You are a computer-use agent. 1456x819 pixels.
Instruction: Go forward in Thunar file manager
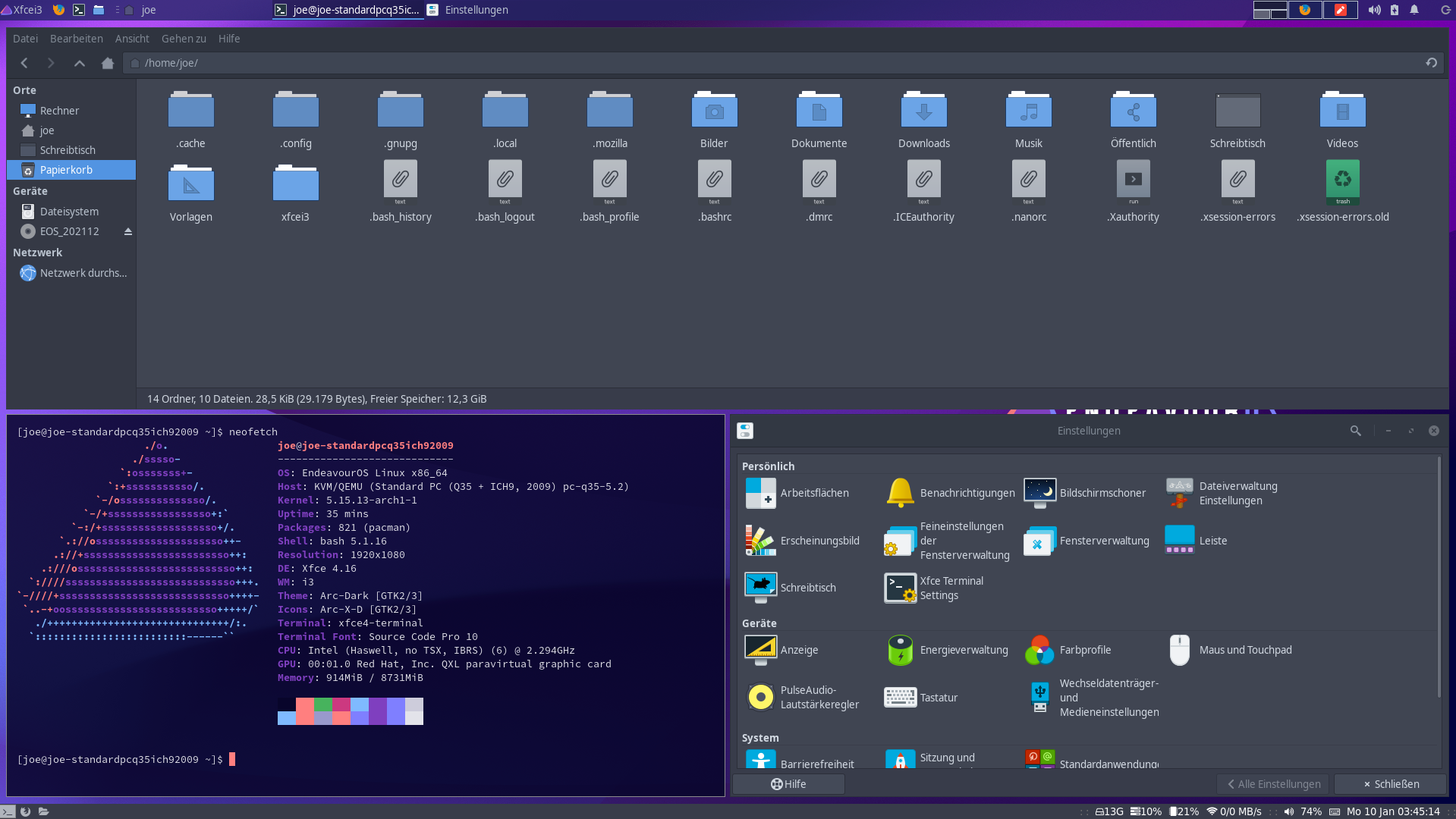[x=51, y=63]
